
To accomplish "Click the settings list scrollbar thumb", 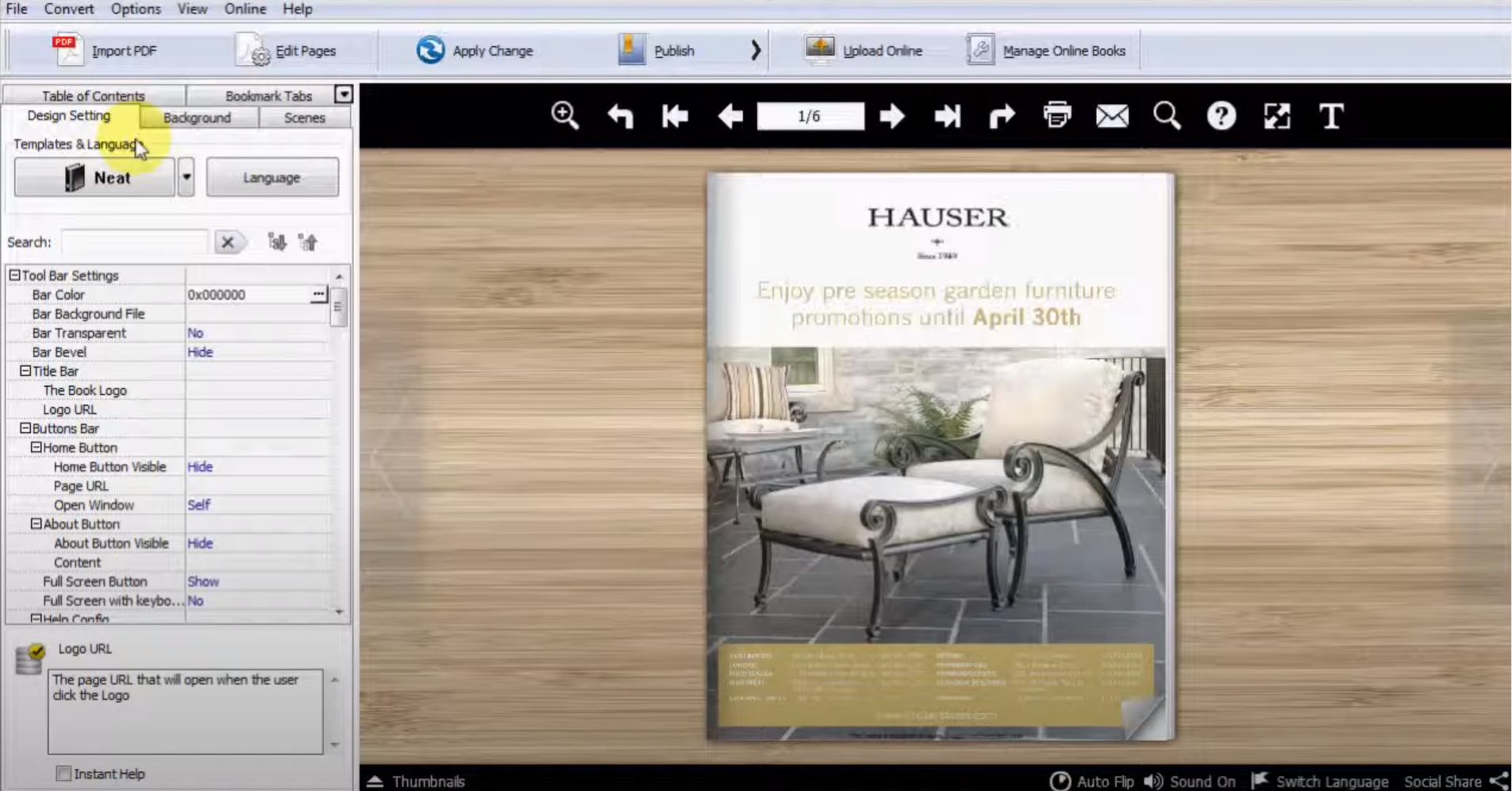I will click(339, 307).
